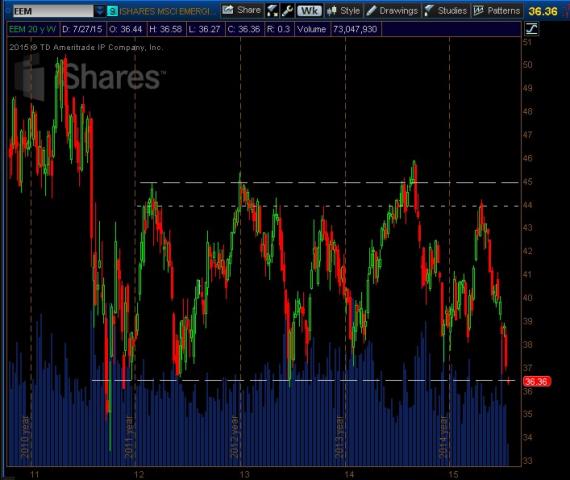The image size is (570, 480).
Task: Click the flask quick study icon
Action: [272, 11]
